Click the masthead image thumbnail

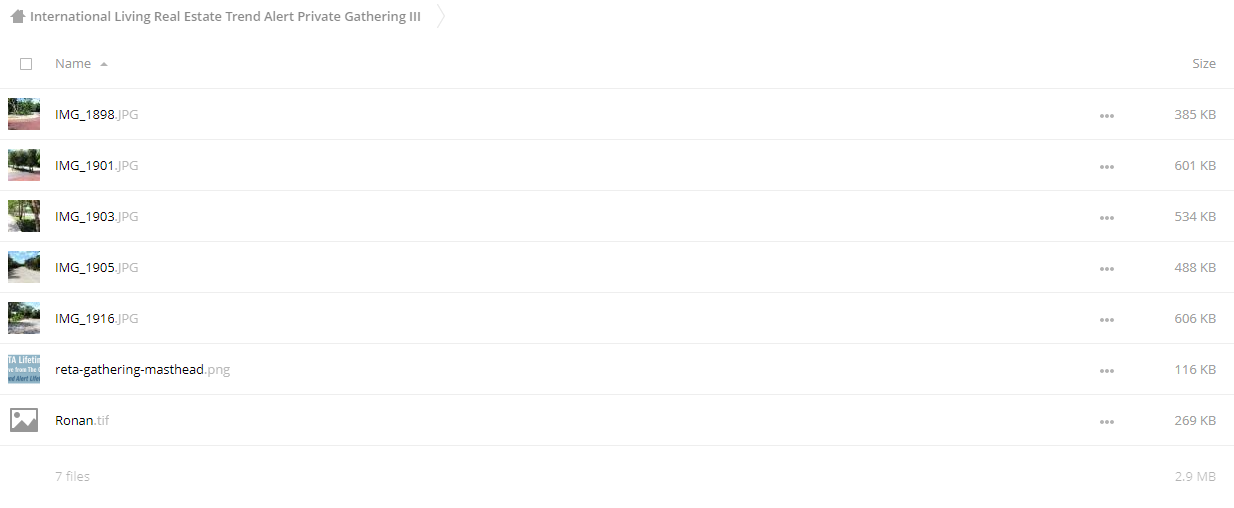(x=24, y=369)
